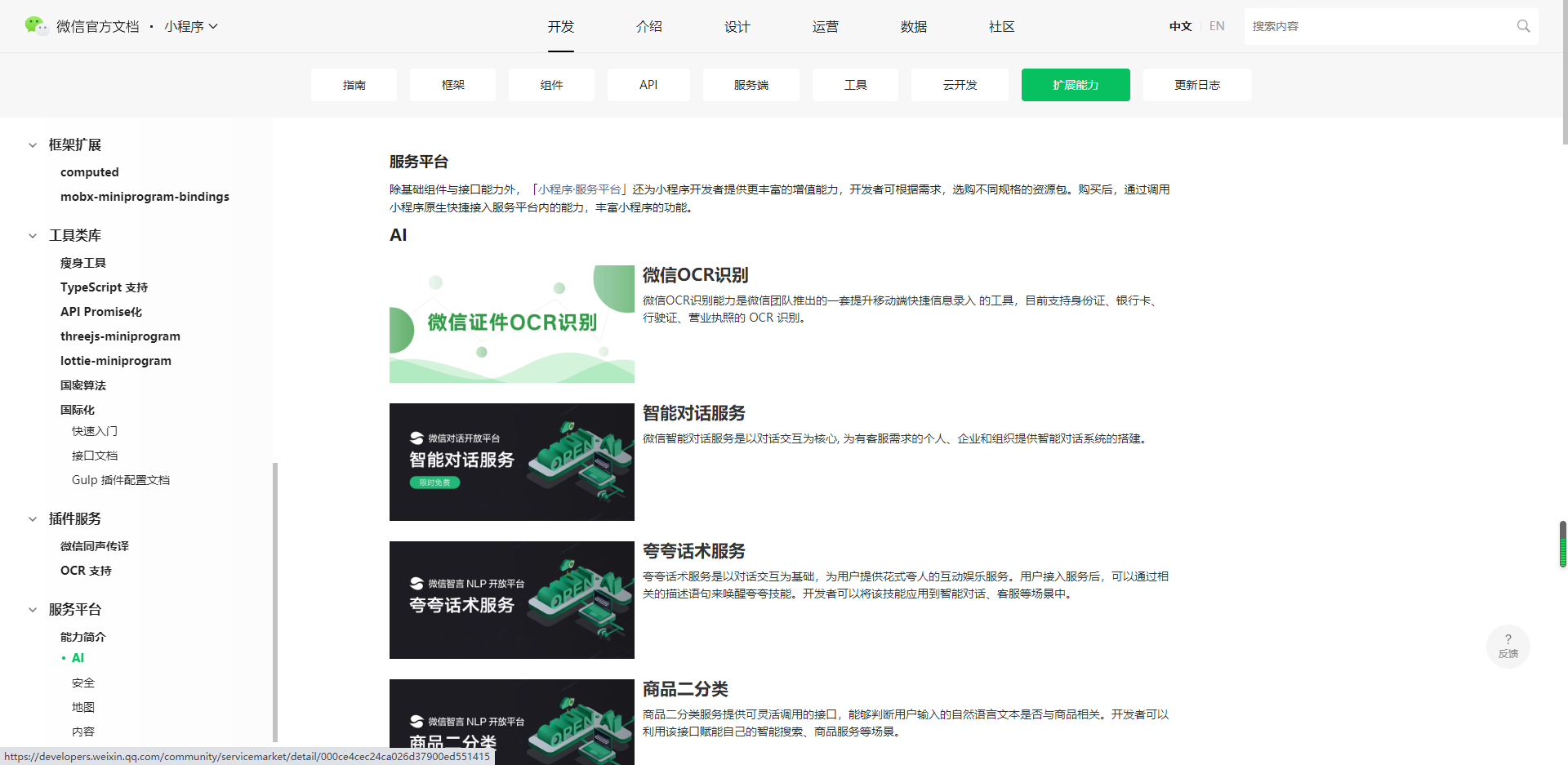
Task: Collapse the 工具类库 sidebar section
Action: pyautogui.click(x=33, y=236)
